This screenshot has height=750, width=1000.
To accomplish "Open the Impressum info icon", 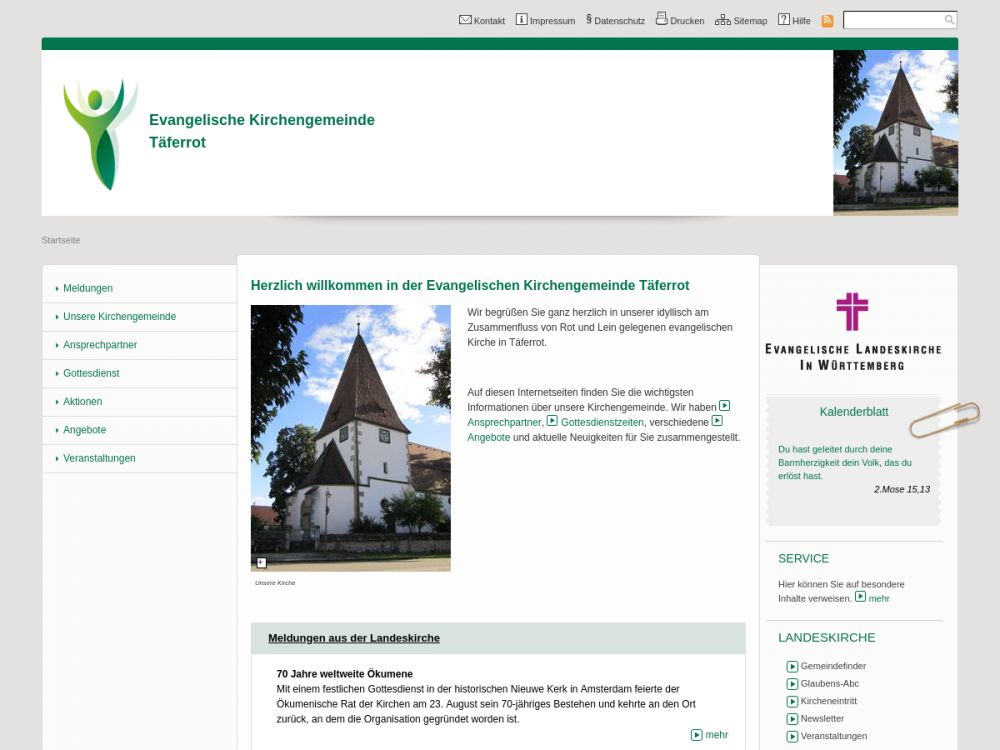I will 521,20.
